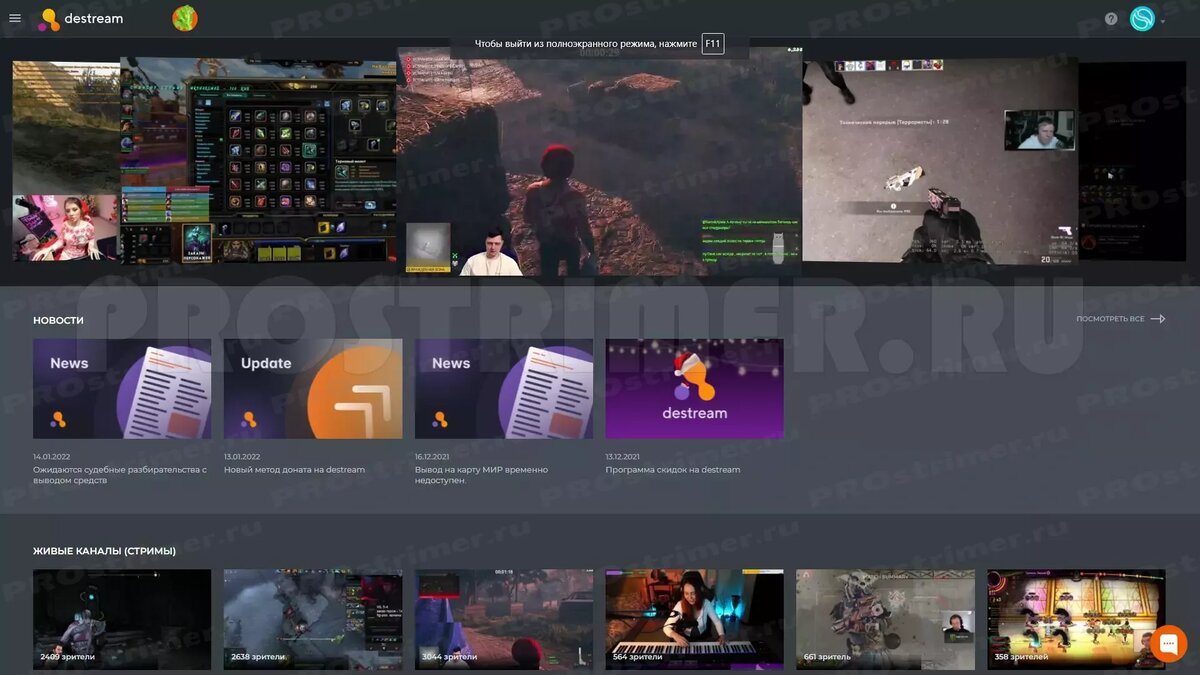The height and width of the screenshot is (675, 1200).
Task: Open the stream with 358 зрителей
Action: click(x=1076, y=619)
